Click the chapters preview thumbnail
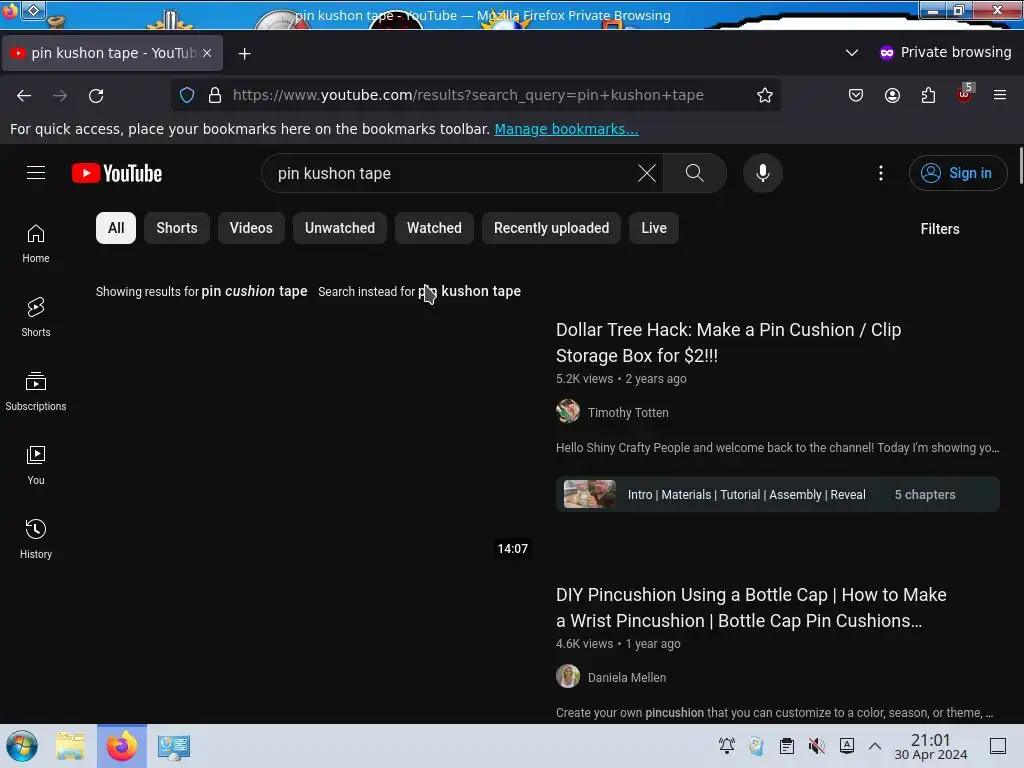The width and height of the screenshot is (1024, 768). coord(590,494)
